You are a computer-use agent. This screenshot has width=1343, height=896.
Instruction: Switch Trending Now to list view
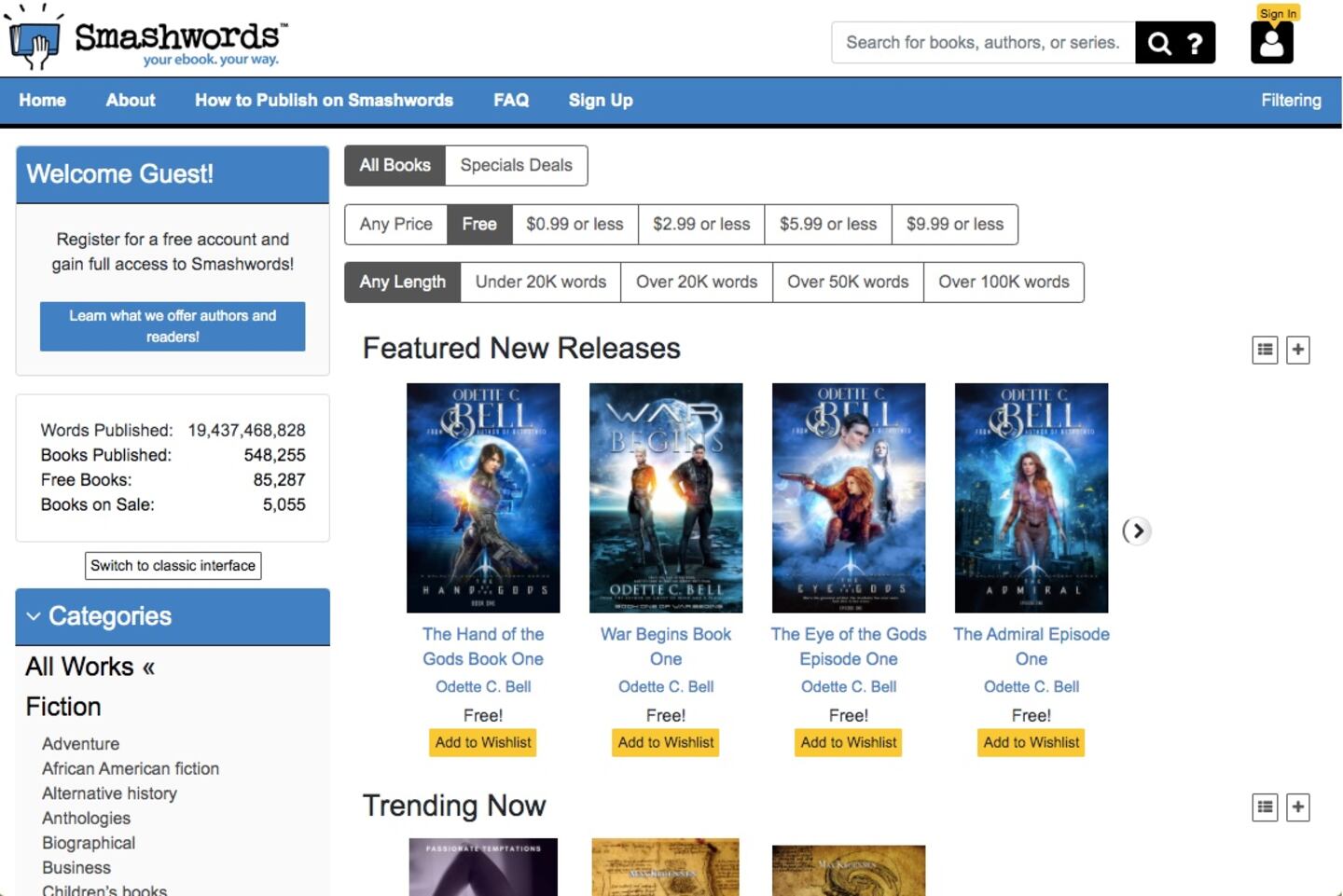tap(1265, 806)
